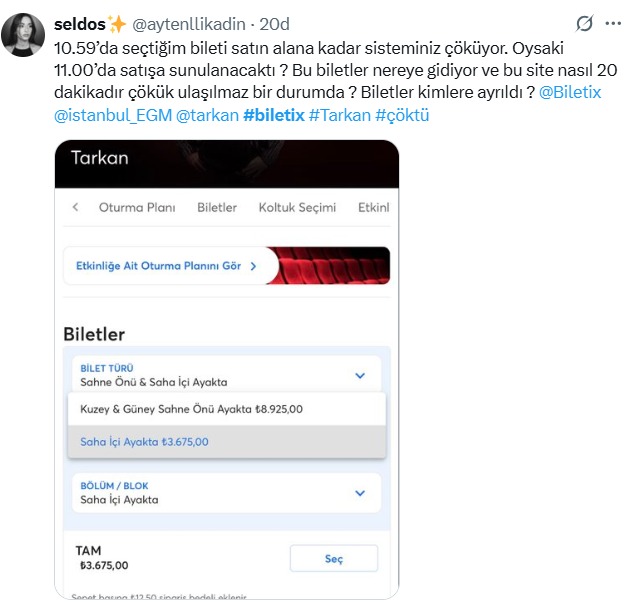Choose Saha İçi Ayakta ₺3.675,00 option
This screenshot has height=602, width=629.
pyautogui.click(x=145, y=441)
